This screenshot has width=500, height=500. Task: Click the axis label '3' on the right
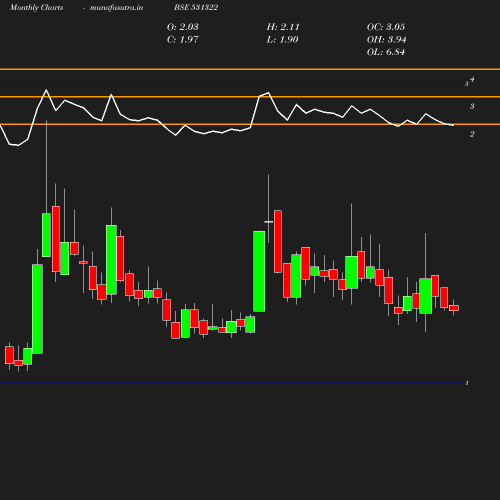click(472, 106)
